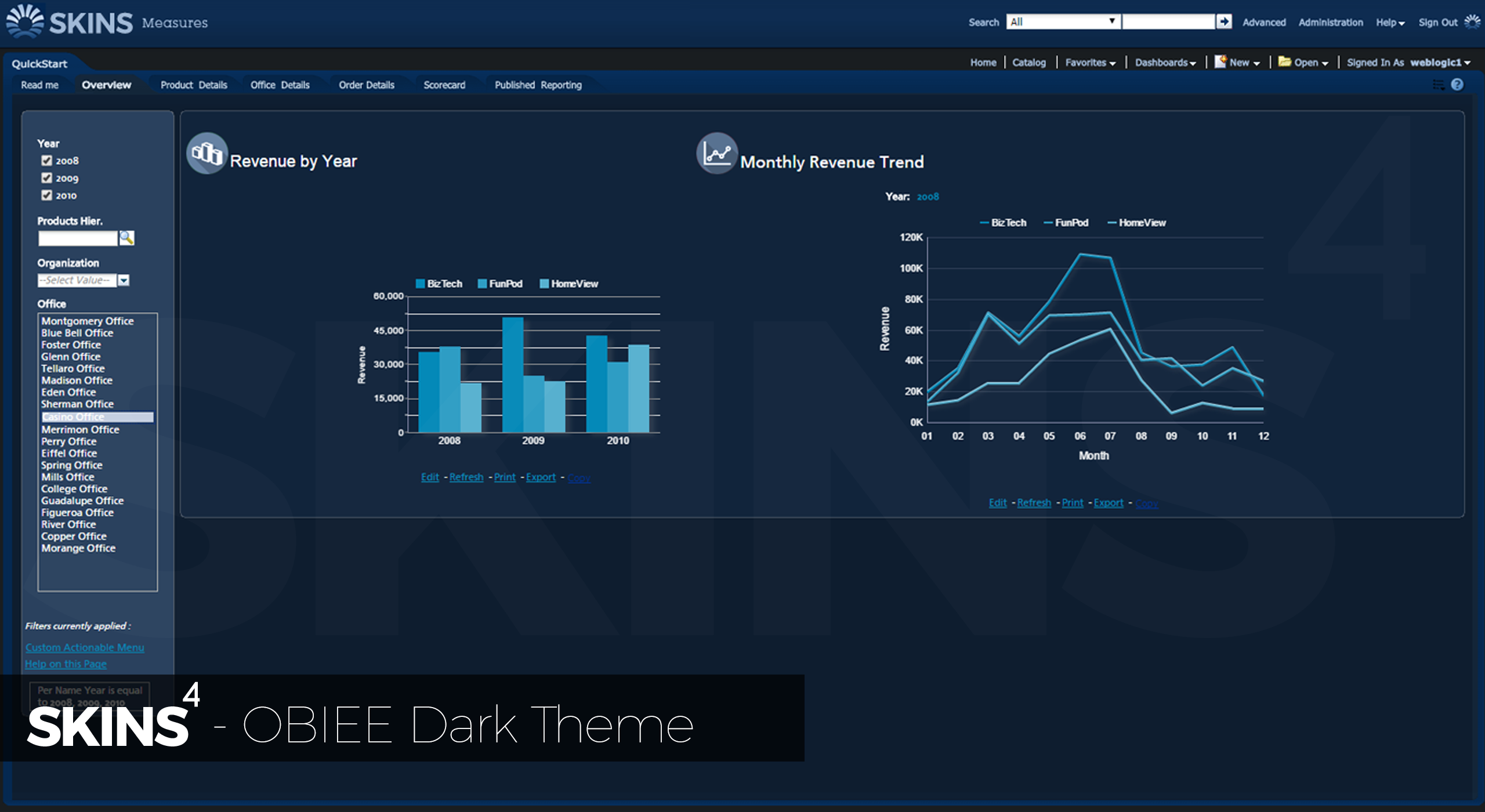Click the sunburst icon beside Sign Out
The image size is (1485, 812).
pyautogui.click(x=1473, y=22)
